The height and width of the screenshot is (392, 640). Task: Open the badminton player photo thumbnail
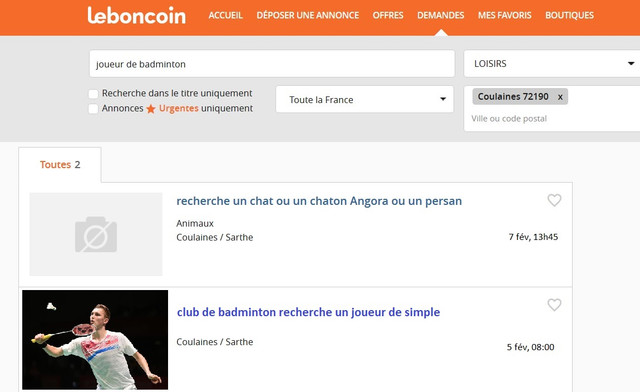(x=95, y=340)
